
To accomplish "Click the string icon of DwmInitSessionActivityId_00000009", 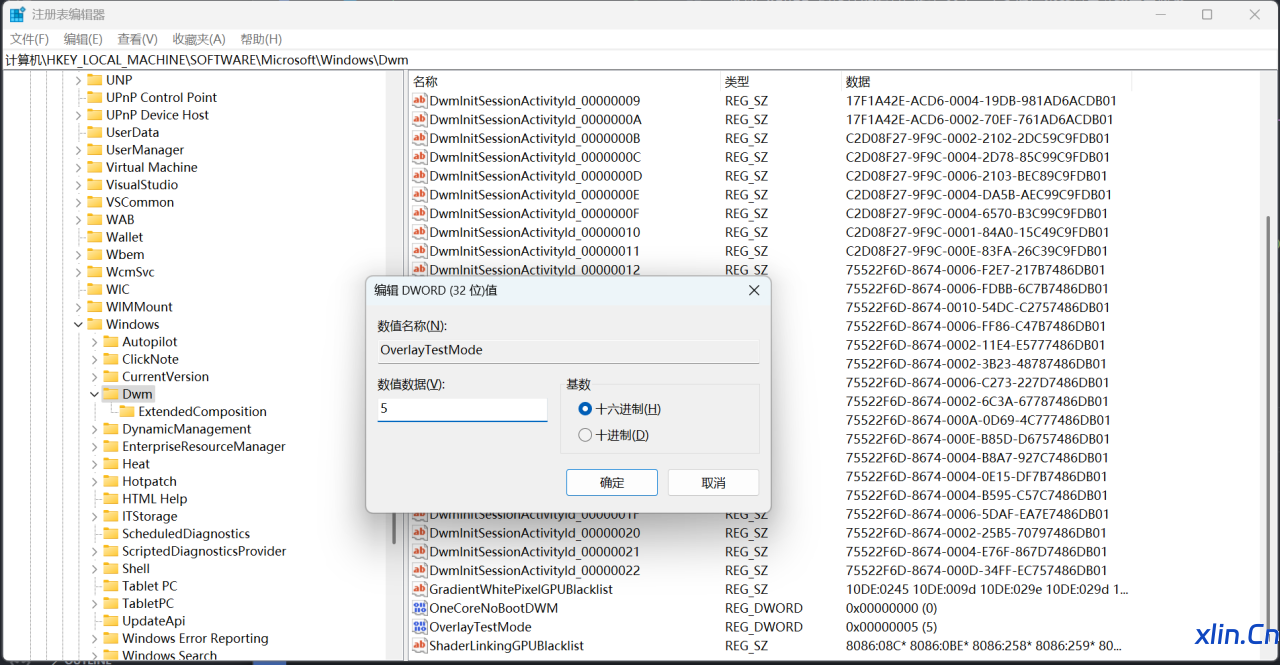I will 420,101.
